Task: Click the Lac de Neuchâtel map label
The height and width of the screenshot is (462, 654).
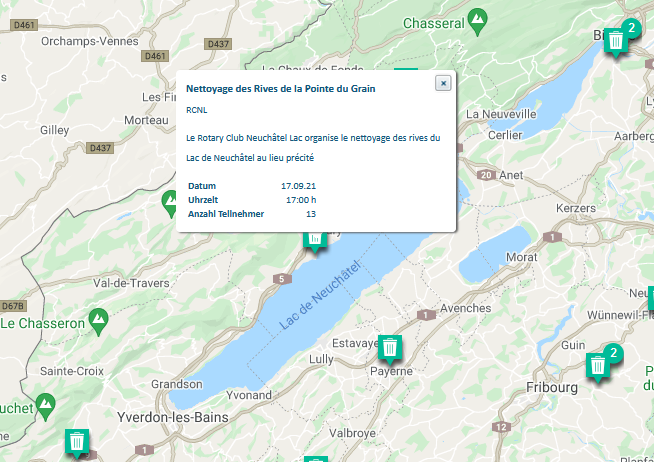Action: pos(319,294)
